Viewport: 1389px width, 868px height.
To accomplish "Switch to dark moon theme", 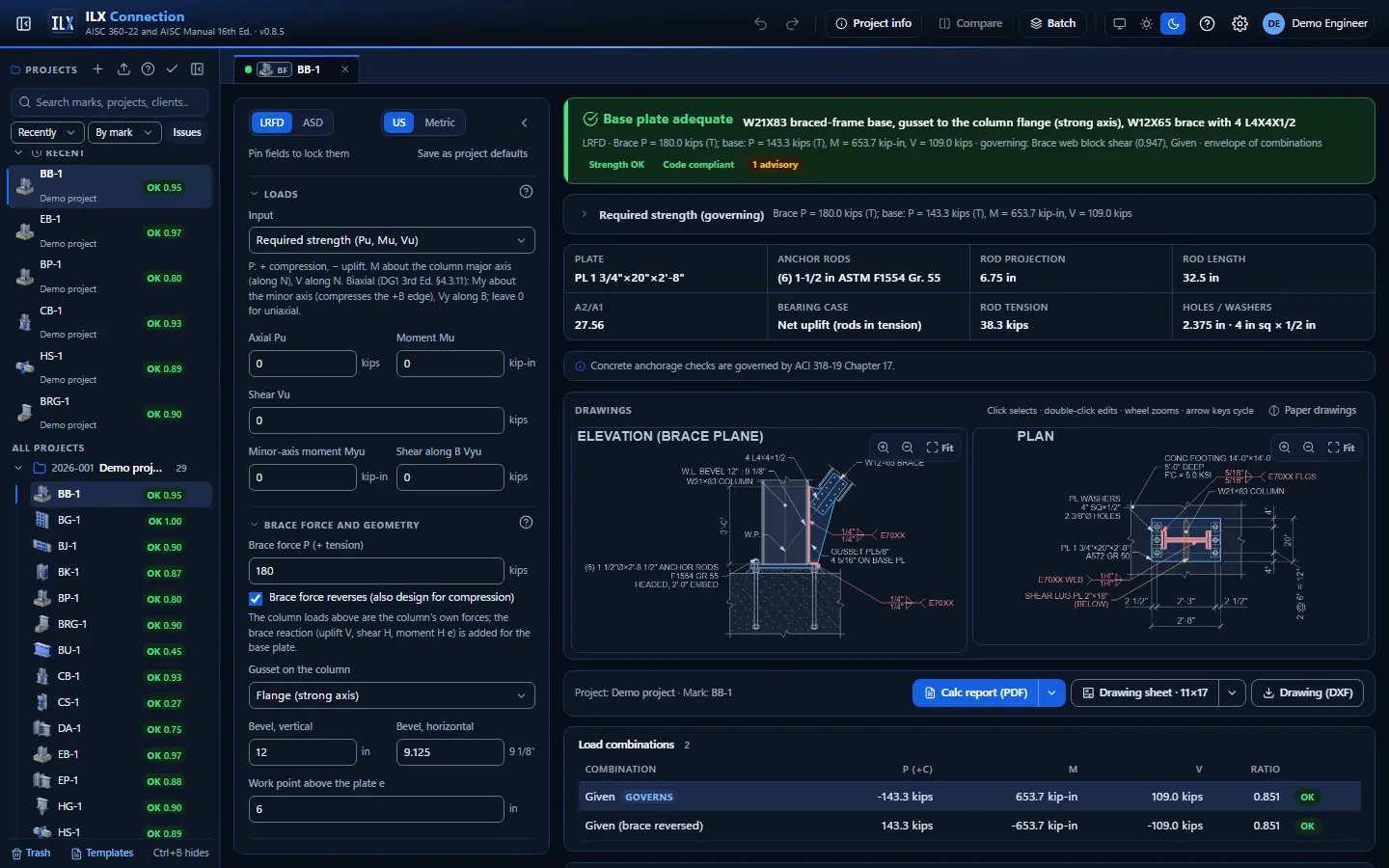I will tap(1173, 23).
